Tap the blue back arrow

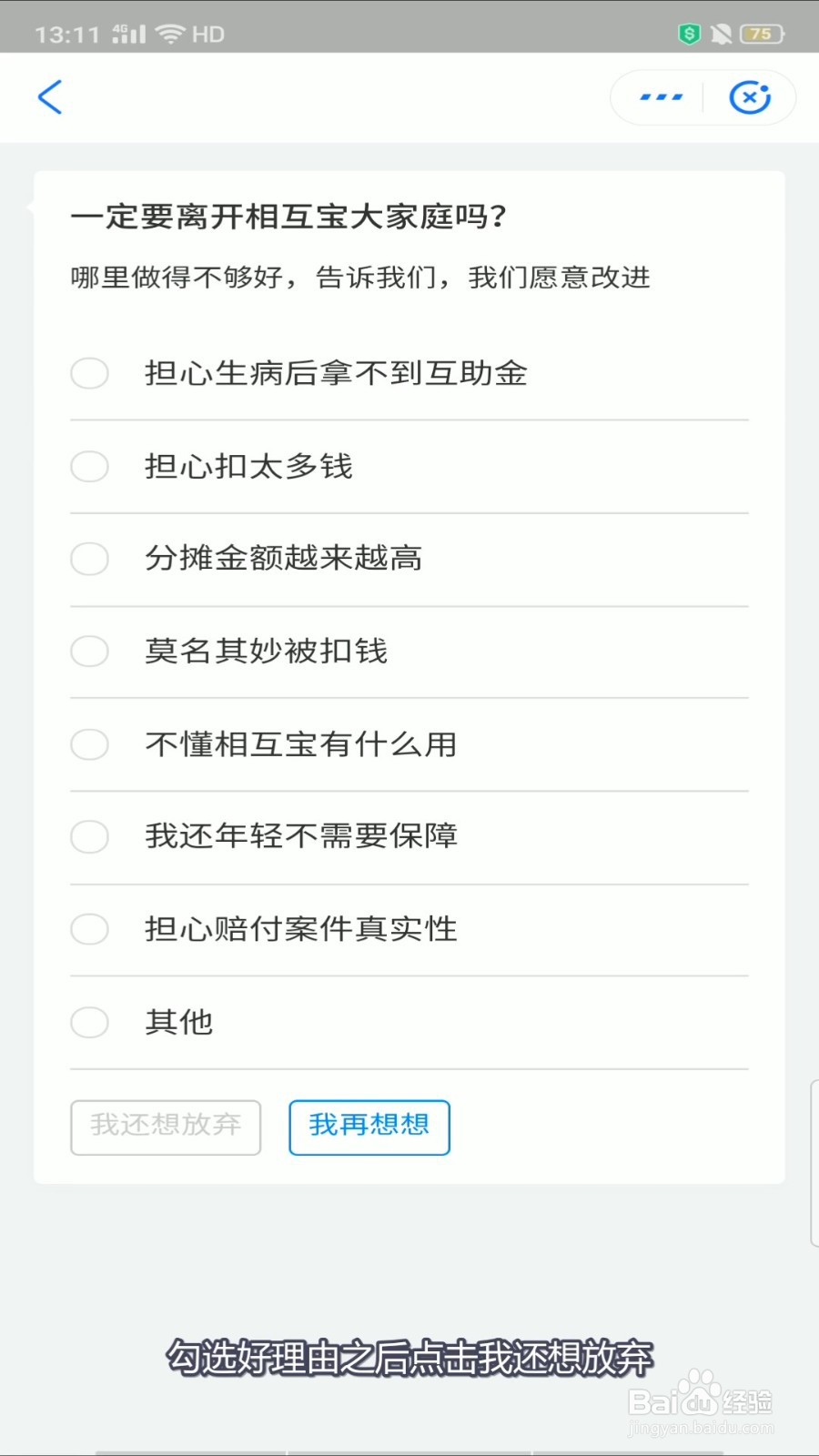pos(50,97)
